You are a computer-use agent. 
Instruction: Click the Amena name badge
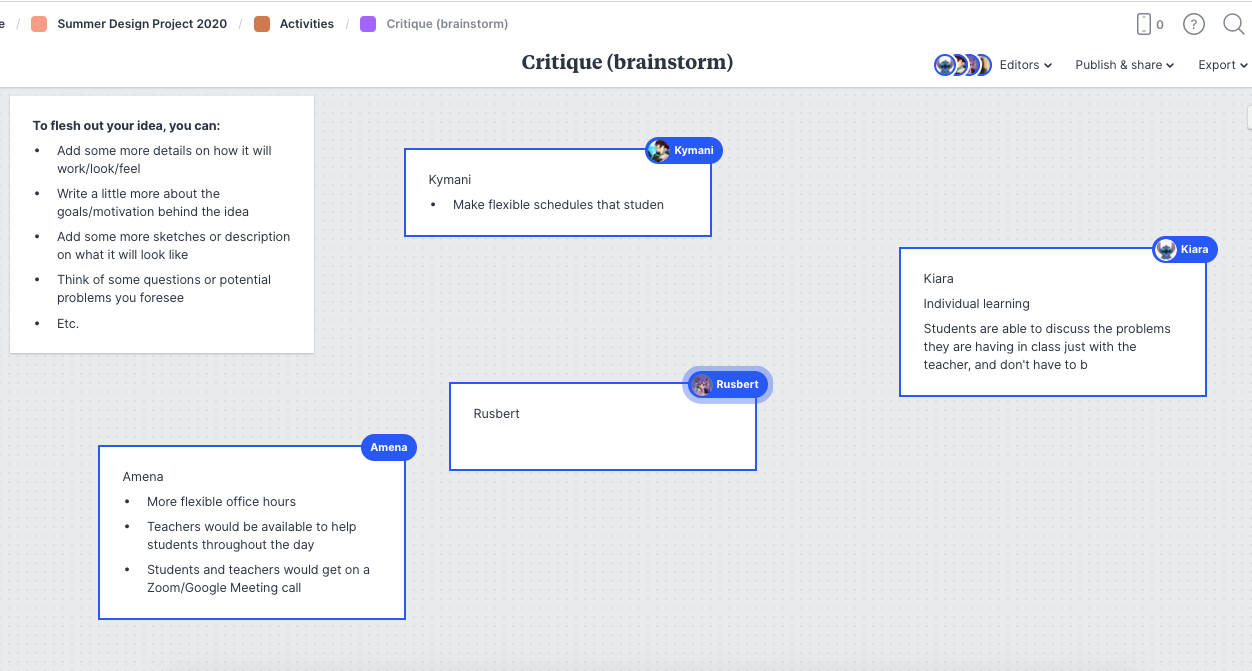tap(389, 448)
